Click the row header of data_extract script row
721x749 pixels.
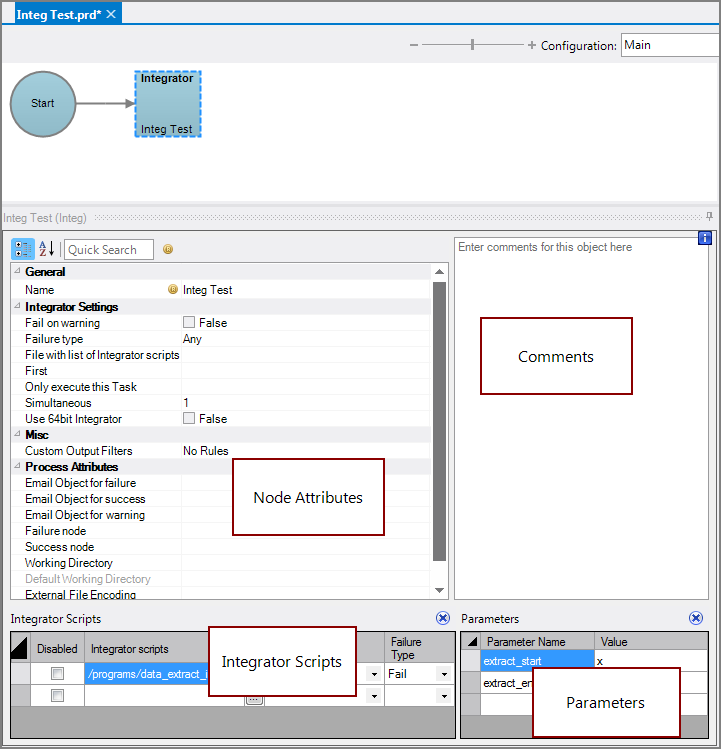21,674
